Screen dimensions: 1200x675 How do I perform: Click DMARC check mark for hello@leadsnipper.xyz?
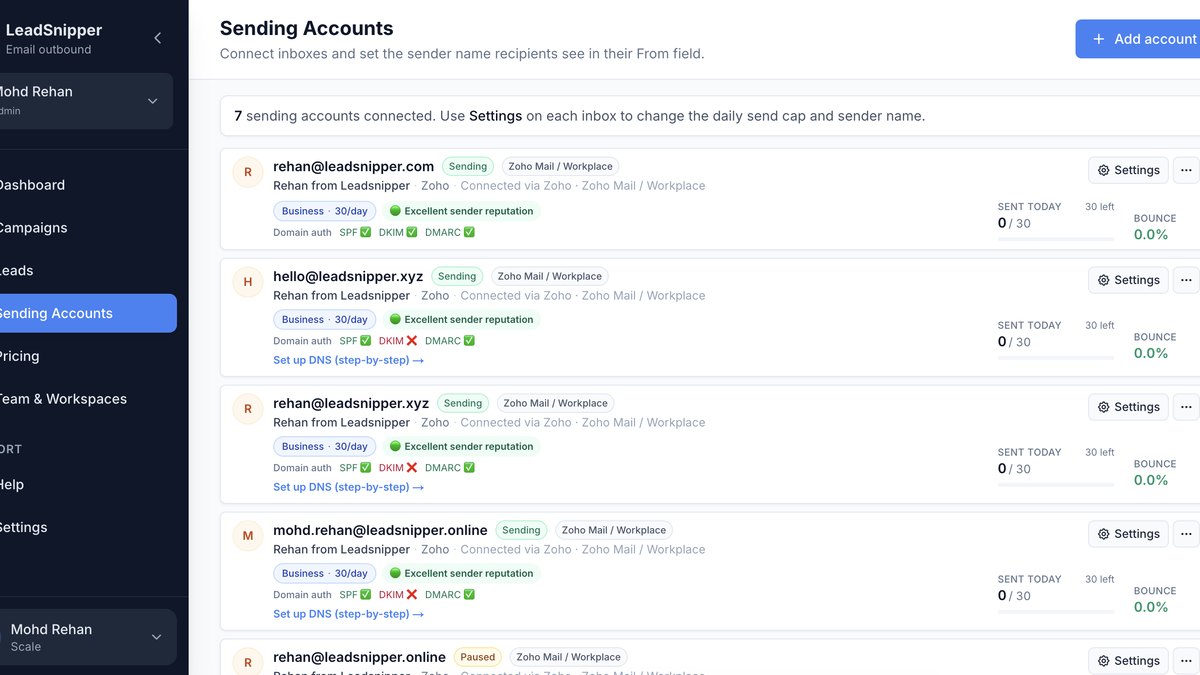(x=470, y=341)
